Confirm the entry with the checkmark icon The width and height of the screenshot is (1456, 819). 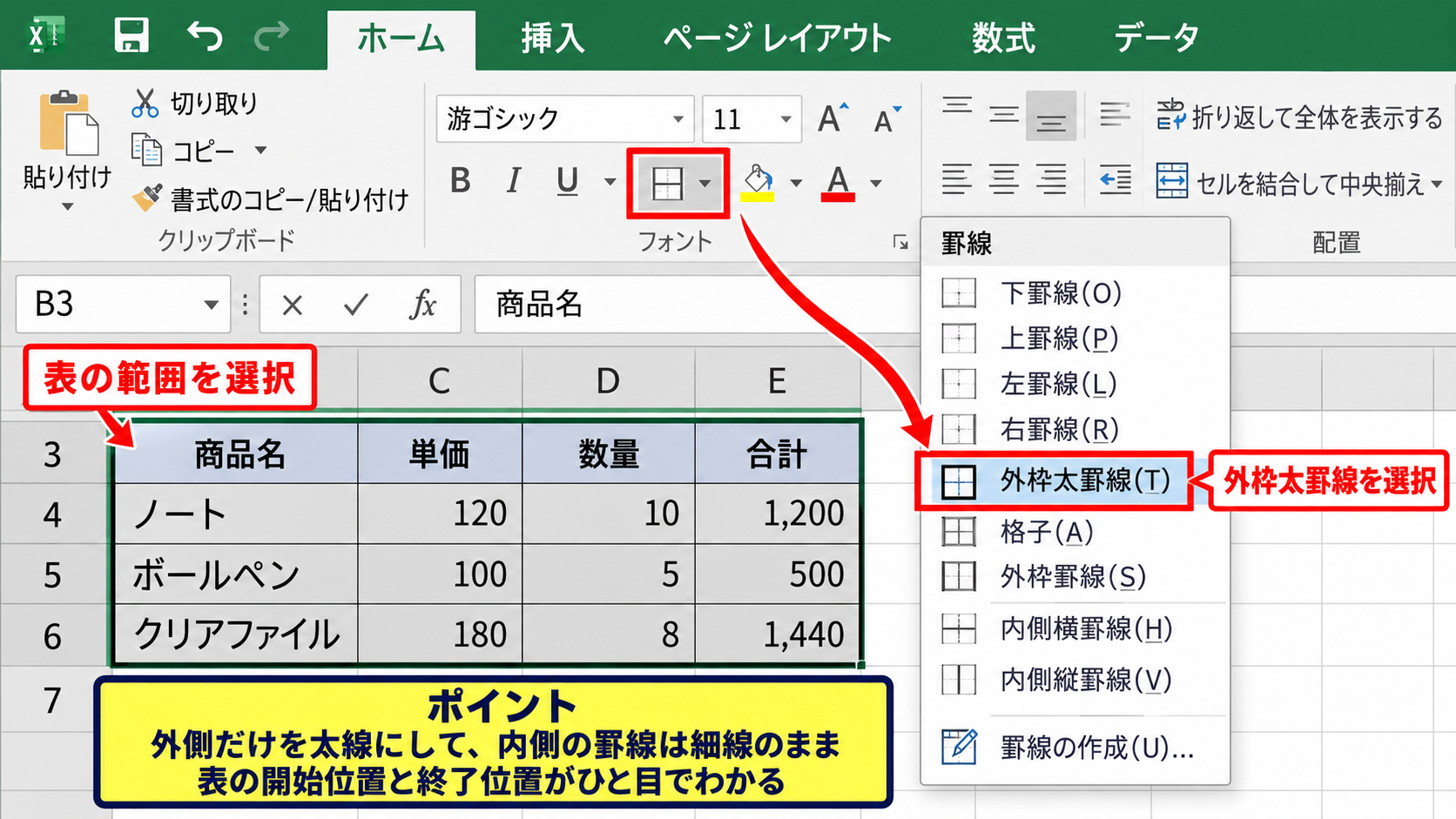(x=355, y=305)
